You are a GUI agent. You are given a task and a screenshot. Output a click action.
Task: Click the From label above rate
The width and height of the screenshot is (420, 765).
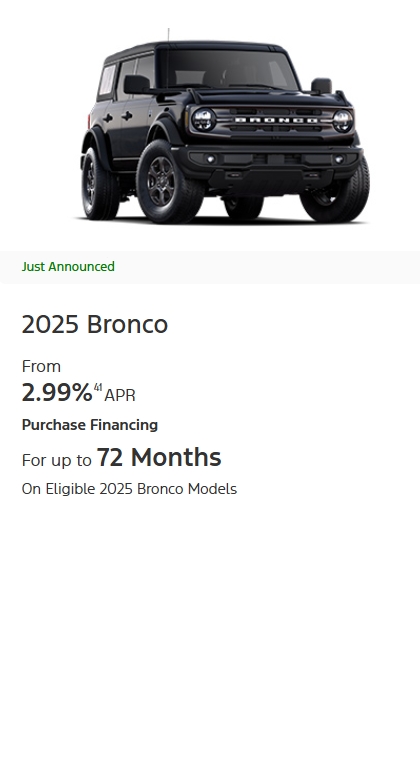click(41, 366)
